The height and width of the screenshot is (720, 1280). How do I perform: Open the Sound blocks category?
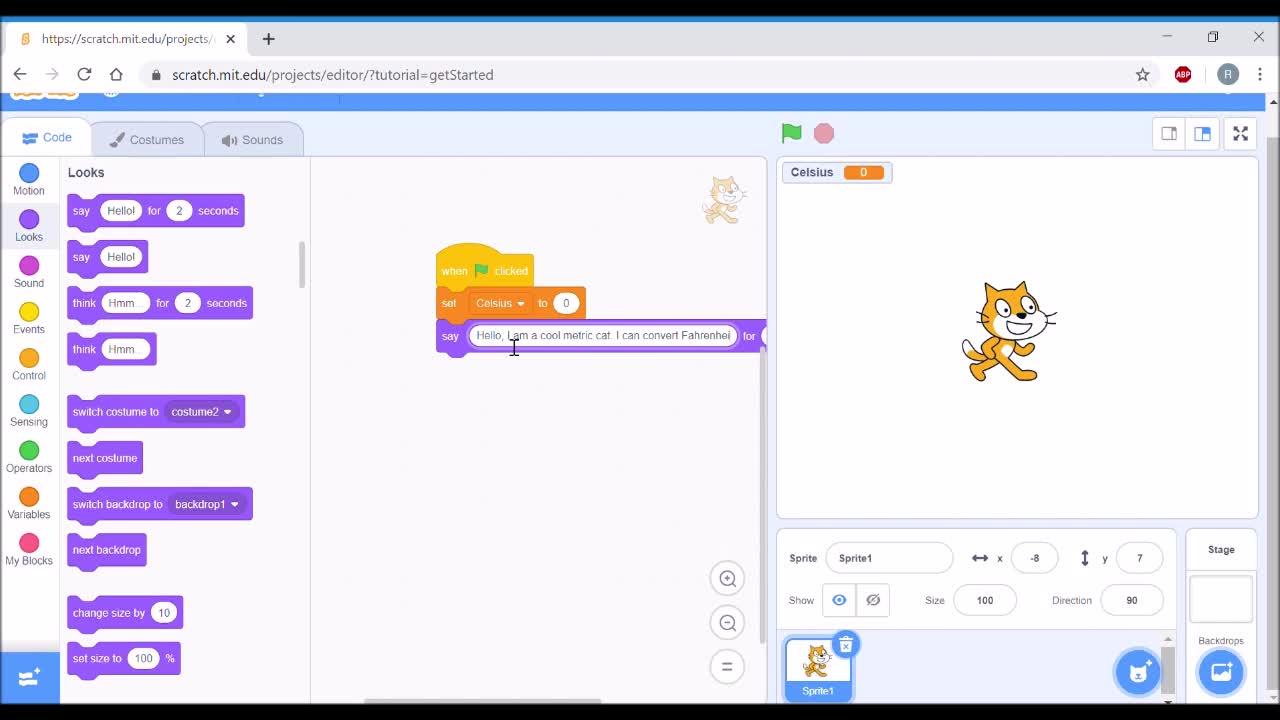tap(29, 272)
